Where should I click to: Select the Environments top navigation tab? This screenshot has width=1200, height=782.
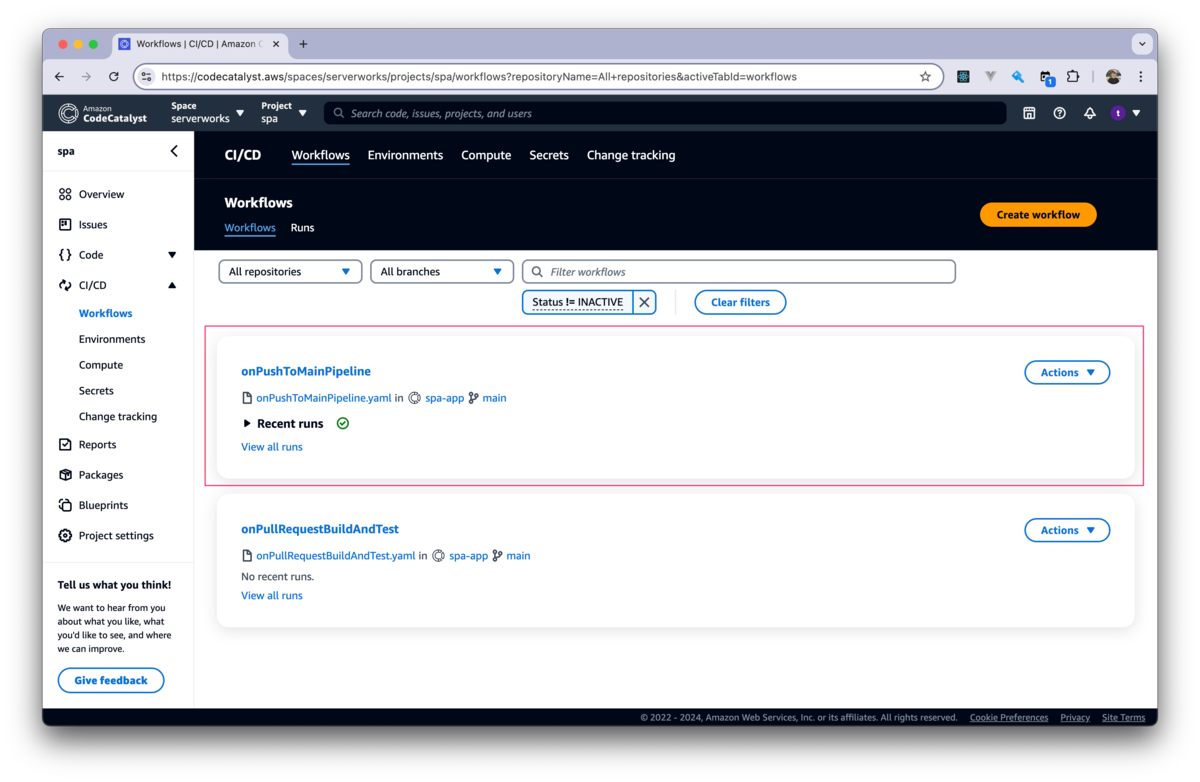click(x=405, y=155)
